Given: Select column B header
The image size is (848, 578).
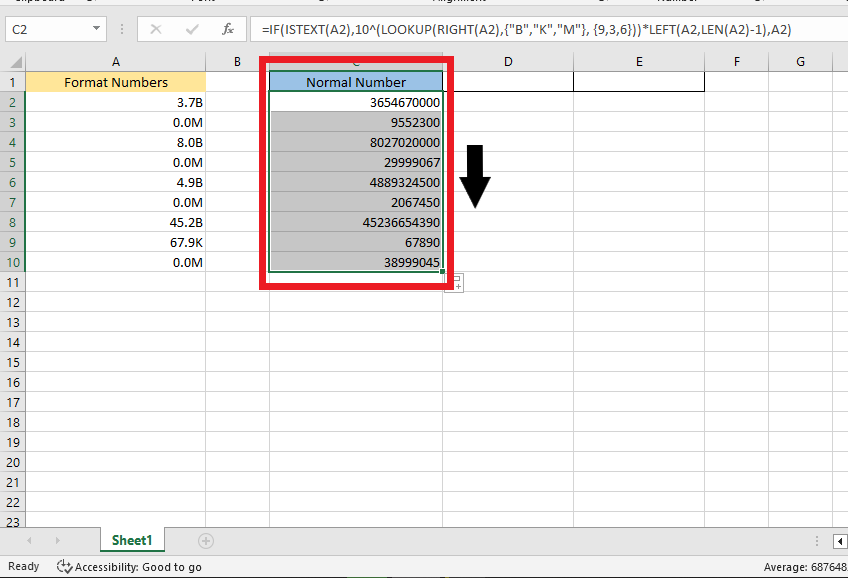Looking at the screenshot, I should click(x=237, y=62).
